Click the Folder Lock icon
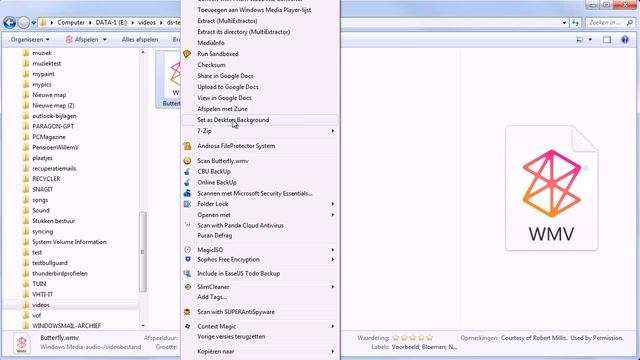640x360 pixels. pyautogui.click(x=187, y=204)
